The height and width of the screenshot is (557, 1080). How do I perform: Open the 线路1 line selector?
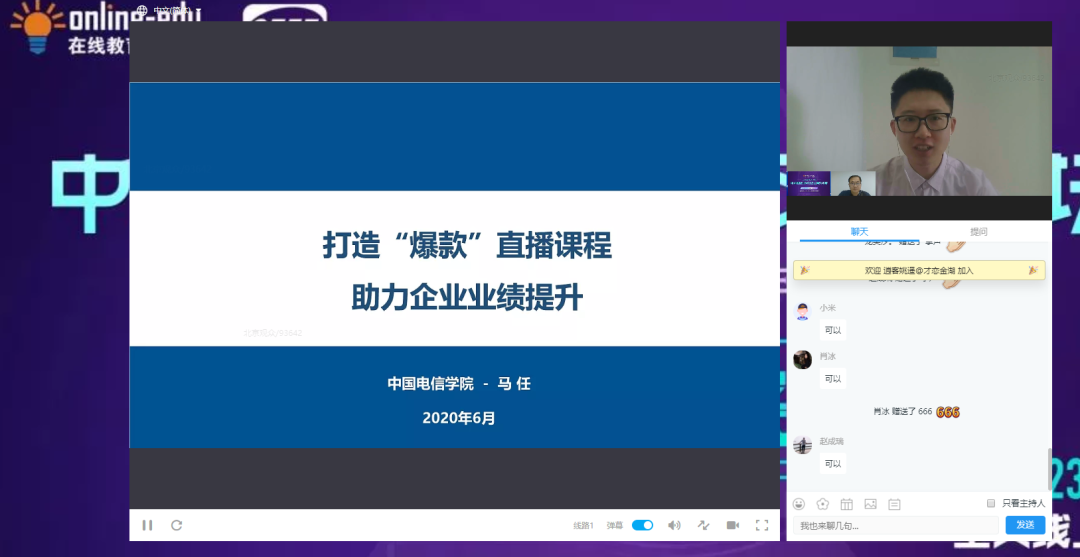pyautogui.click(x=583, y=525)
